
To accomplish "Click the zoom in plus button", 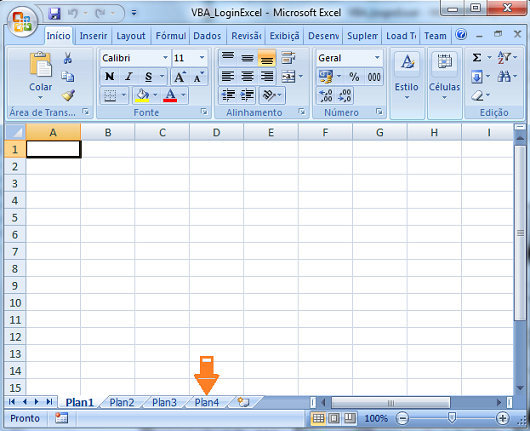I will (502, 418).
